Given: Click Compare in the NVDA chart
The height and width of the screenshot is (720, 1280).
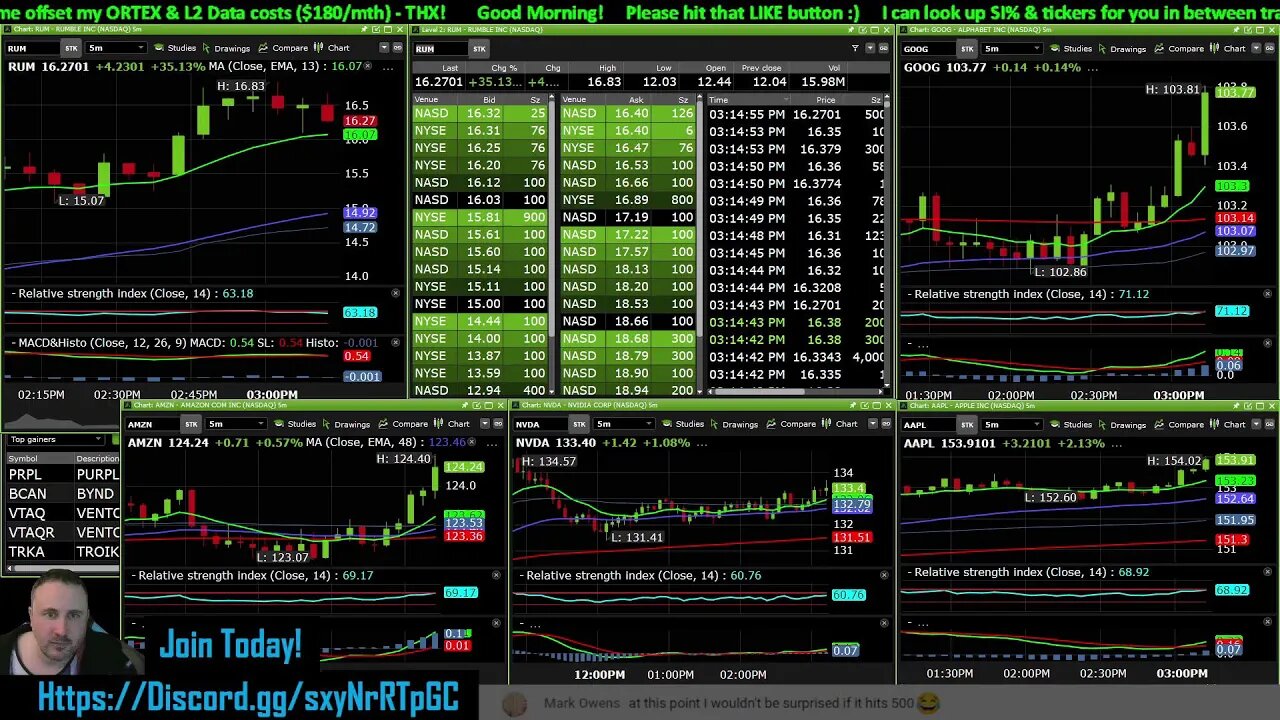Looking at the screenshot, I should tap(791, 424).
